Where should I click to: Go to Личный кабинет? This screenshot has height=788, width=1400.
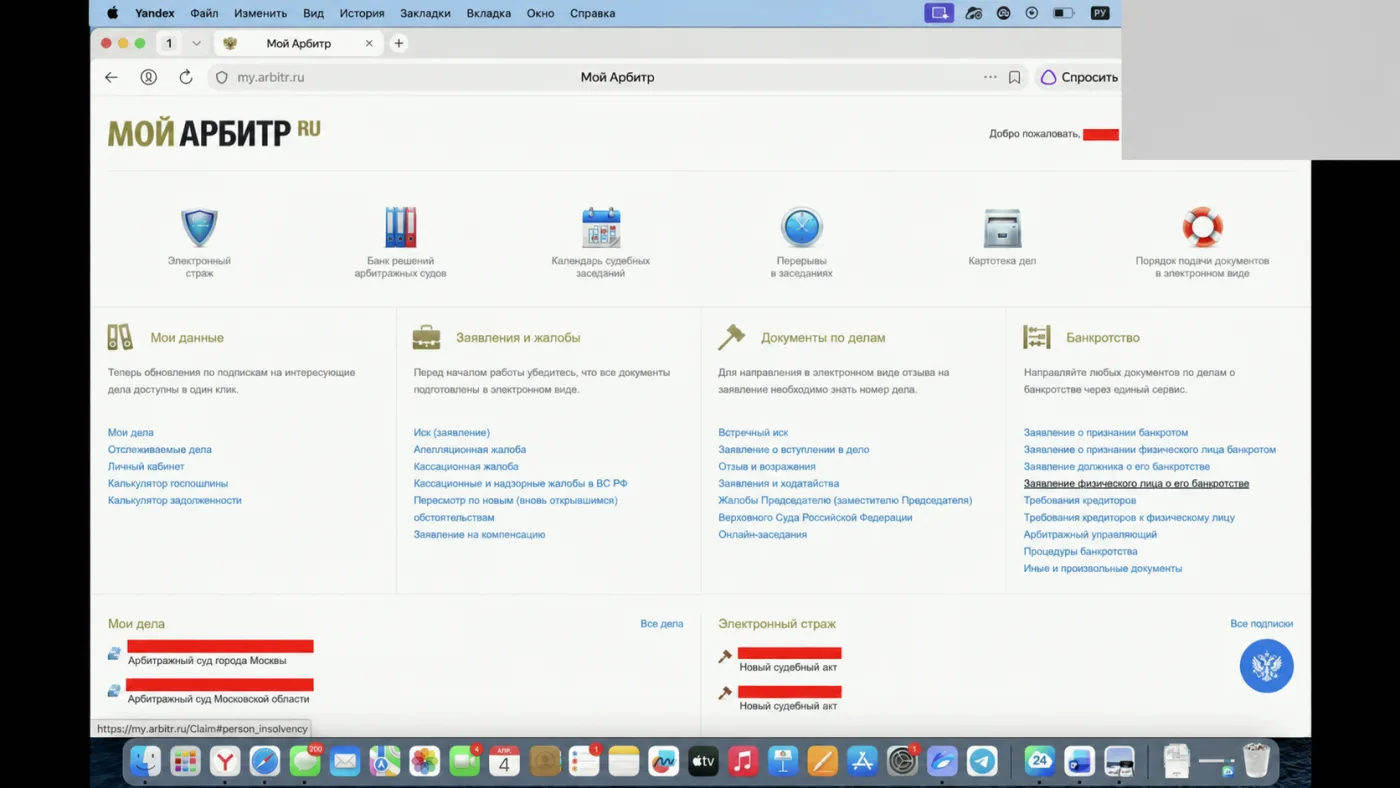click(x=146, y=467)
